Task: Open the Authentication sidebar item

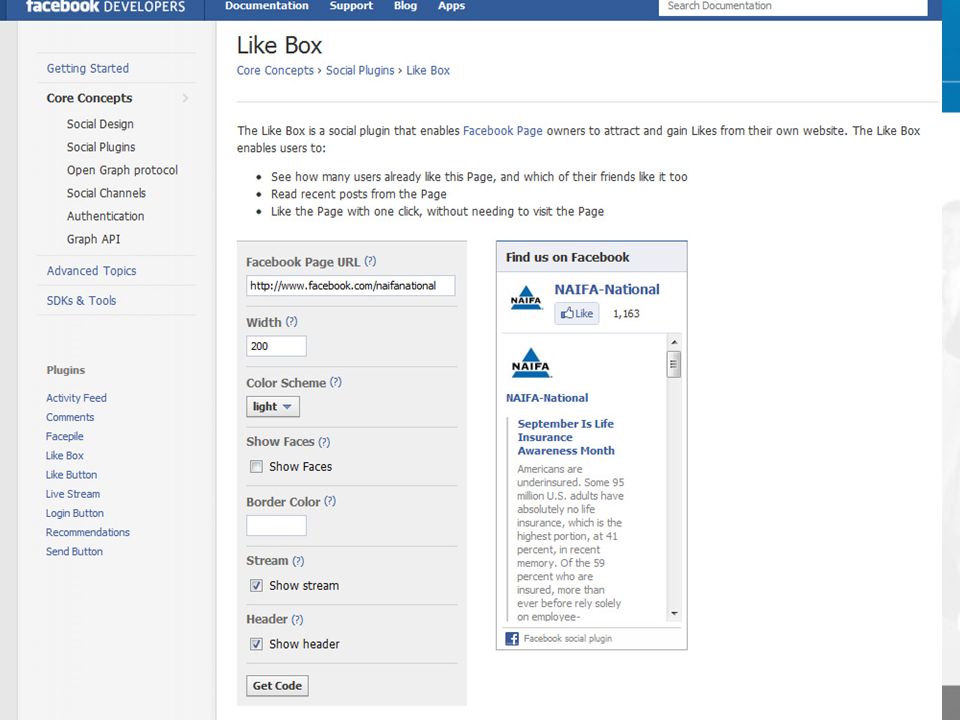Action: tap(105, 216)
